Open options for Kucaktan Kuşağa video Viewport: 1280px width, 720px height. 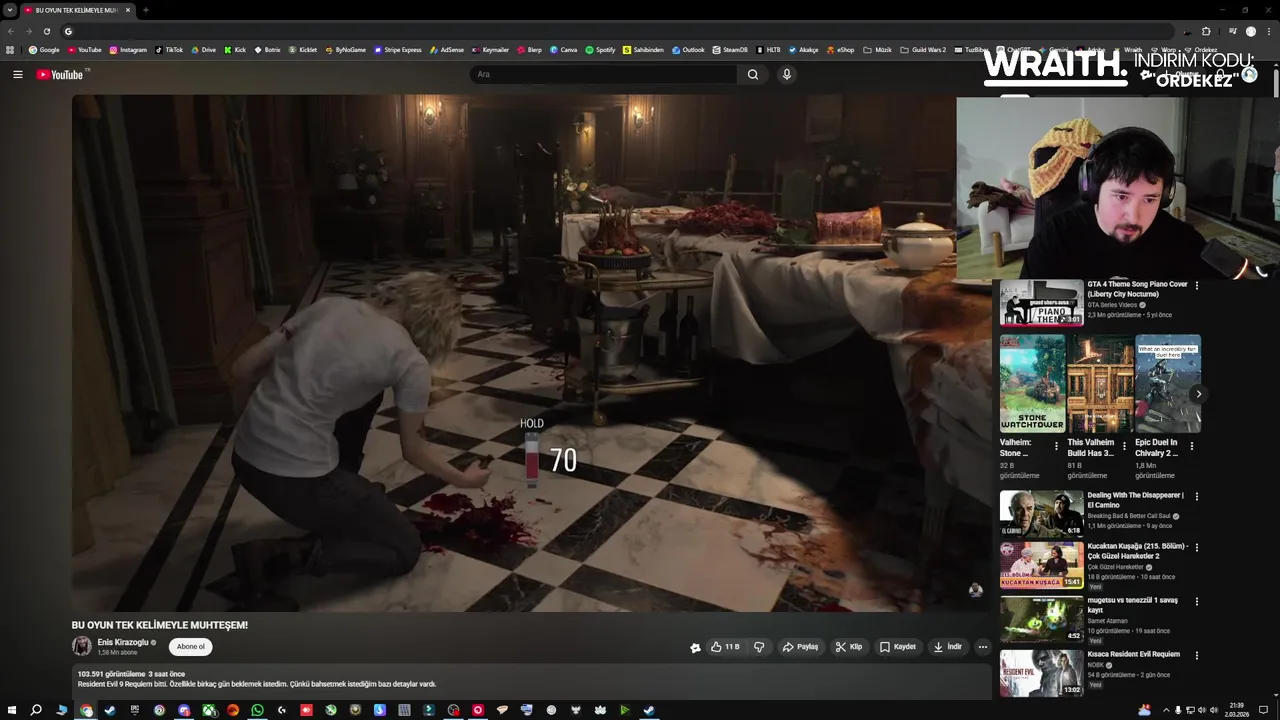(x=1197, y=548)
